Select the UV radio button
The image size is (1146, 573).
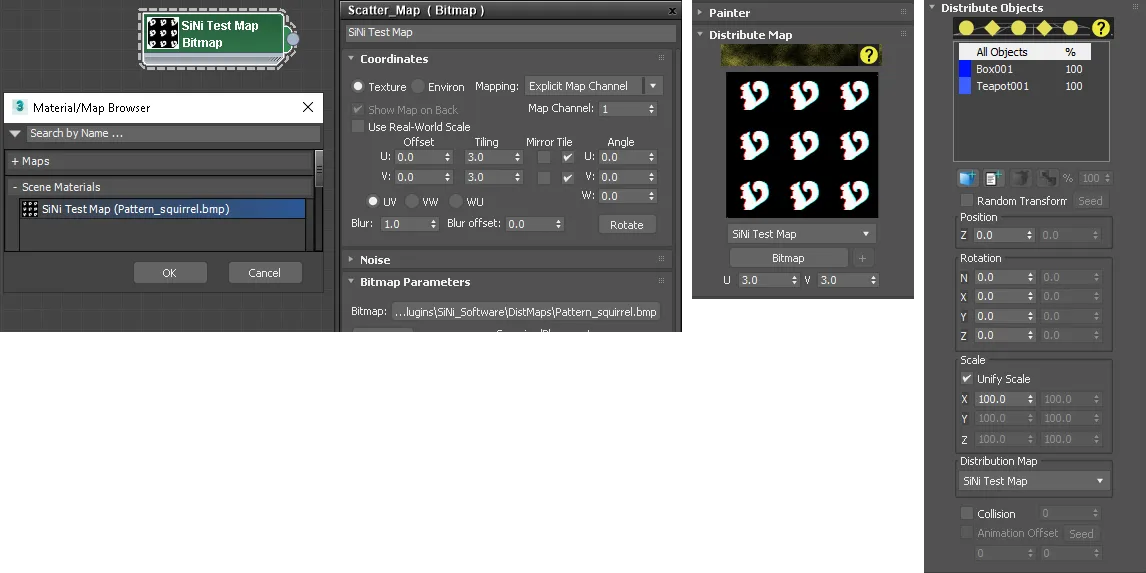(373, 201)
